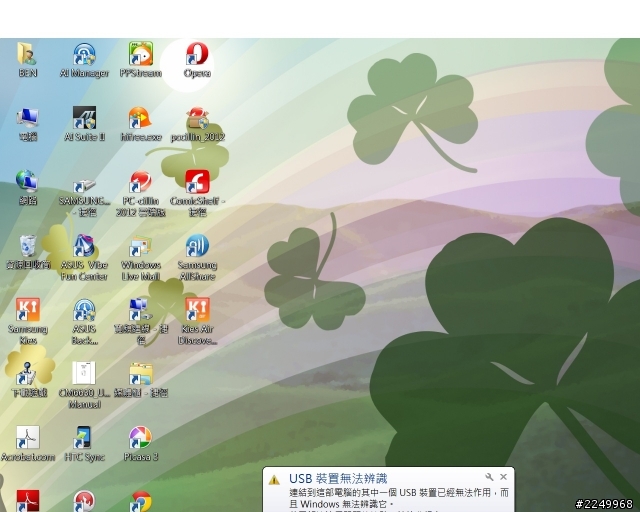Open the HTC Sync shortcut icon
This screenshot has width=640, height=512.
point(84,438)
